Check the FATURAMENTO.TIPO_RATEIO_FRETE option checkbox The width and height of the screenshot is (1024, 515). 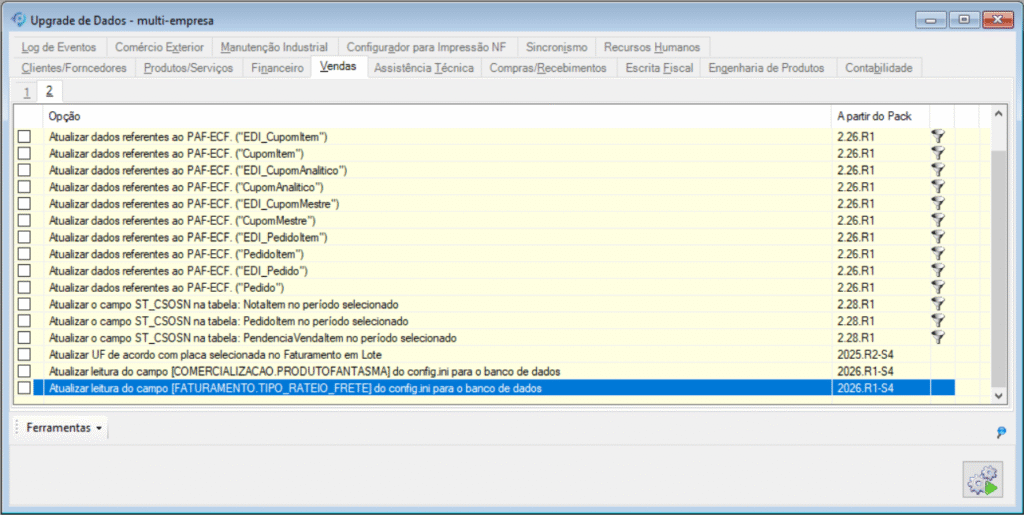24,388
